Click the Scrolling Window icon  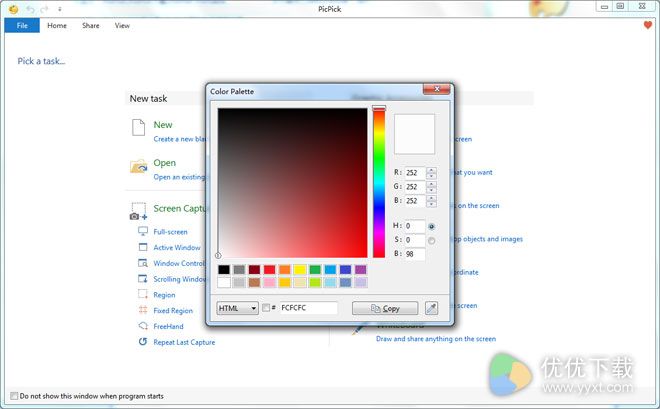pos(143,279)
